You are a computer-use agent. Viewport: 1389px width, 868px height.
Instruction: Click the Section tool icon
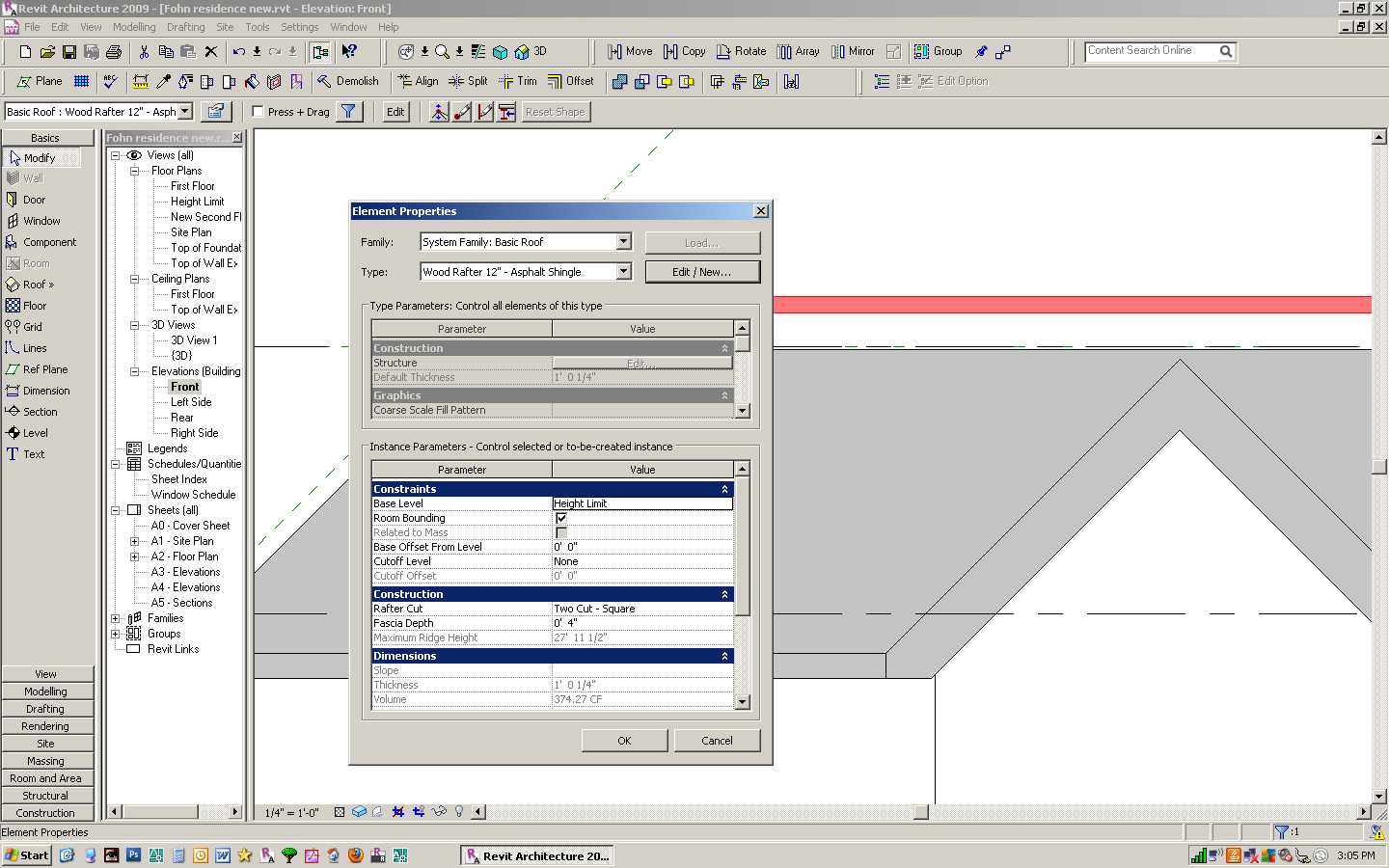[14, 412]
